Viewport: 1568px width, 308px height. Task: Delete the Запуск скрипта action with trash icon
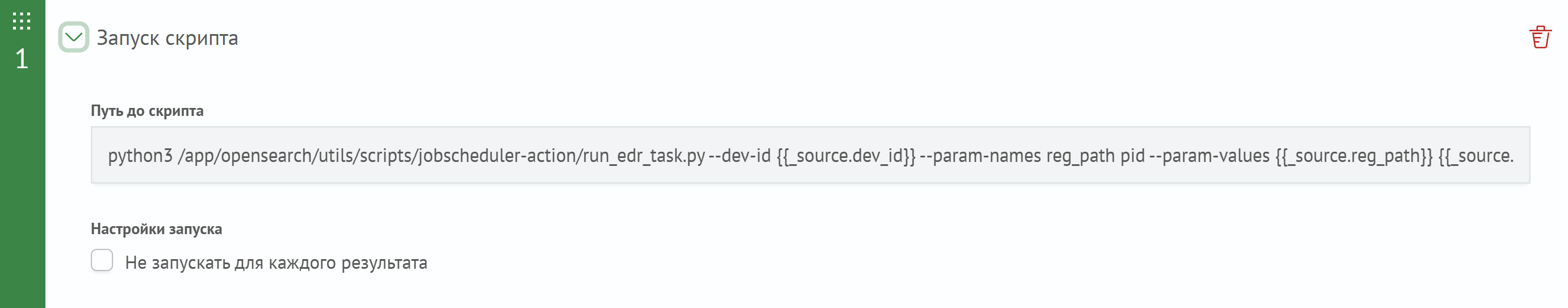(x=1540, y=37)
